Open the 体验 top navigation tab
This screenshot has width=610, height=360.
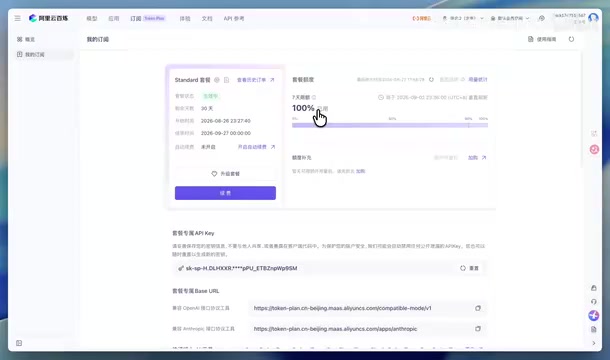coord(185,18)
